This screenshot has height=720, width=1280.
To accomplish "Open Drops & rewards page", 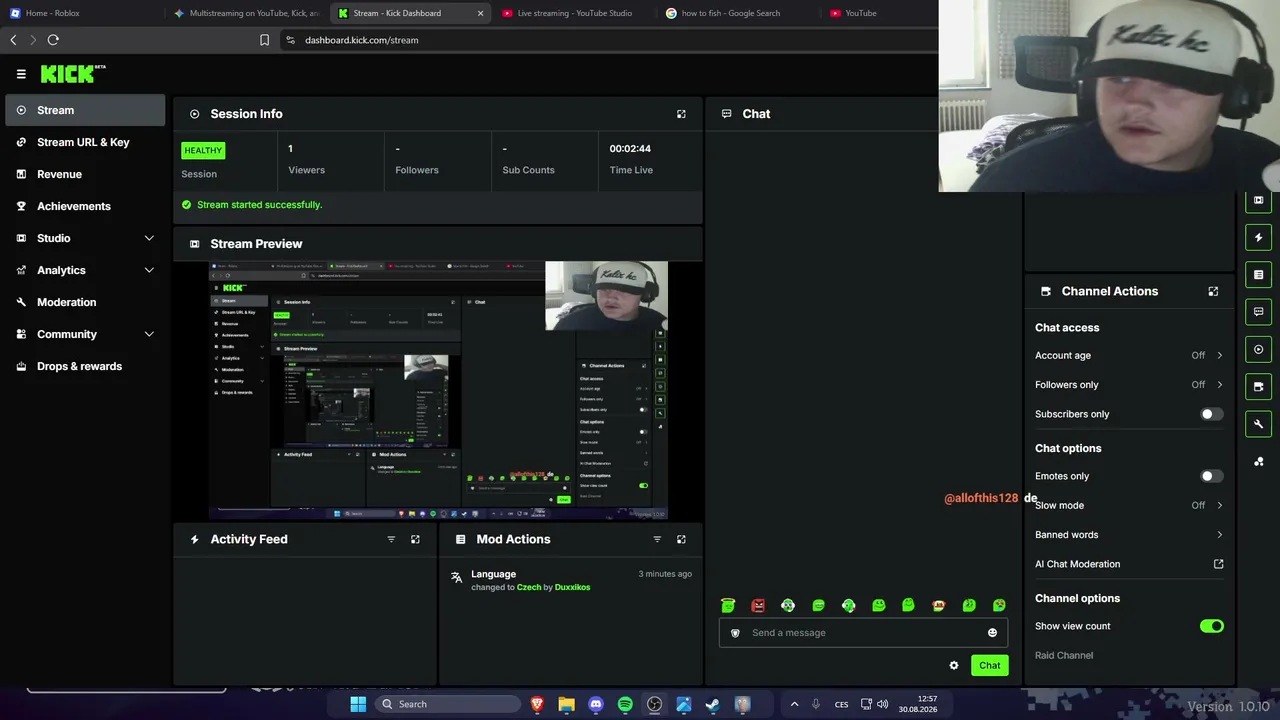I will tap(85, 366).
